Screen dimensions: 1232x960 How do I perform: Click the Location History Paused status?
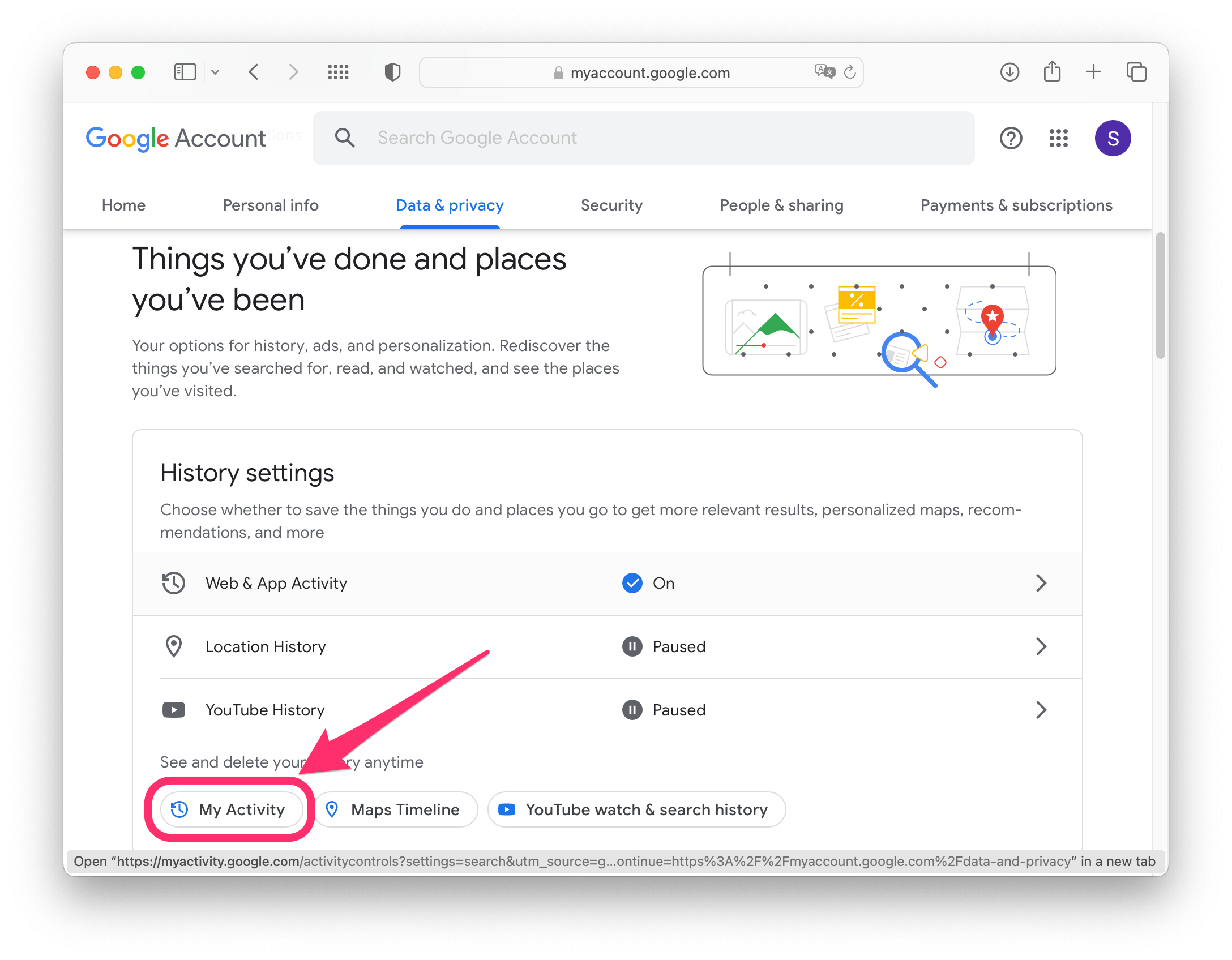[679, 646]
